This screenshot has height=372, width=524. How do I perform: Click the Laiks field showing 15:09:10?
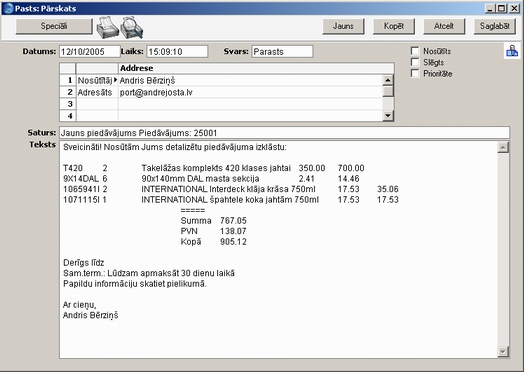click(x=177, y=51)
